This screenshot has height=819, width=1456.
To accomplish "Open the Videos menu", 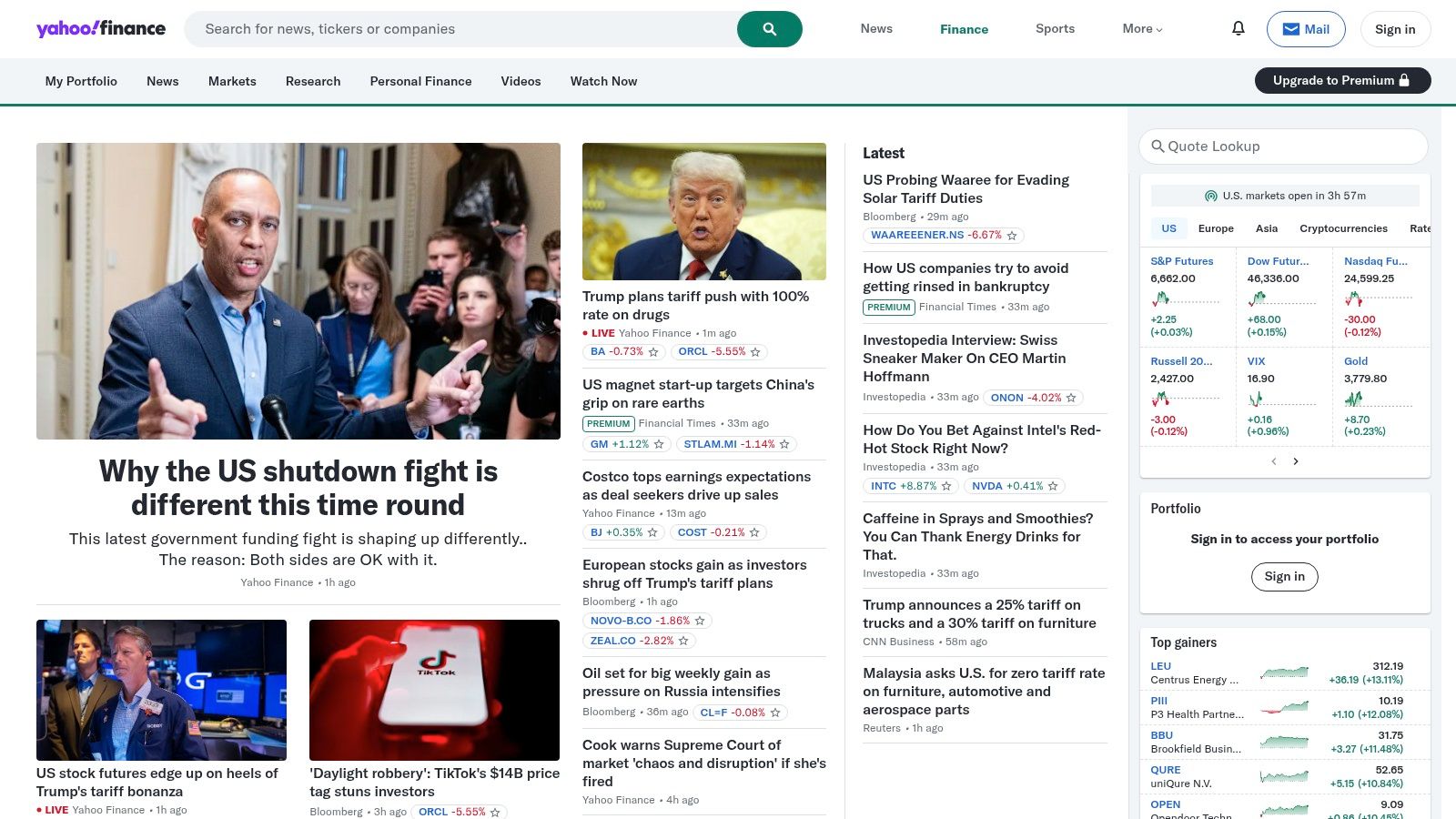I will tap(521, 81).
